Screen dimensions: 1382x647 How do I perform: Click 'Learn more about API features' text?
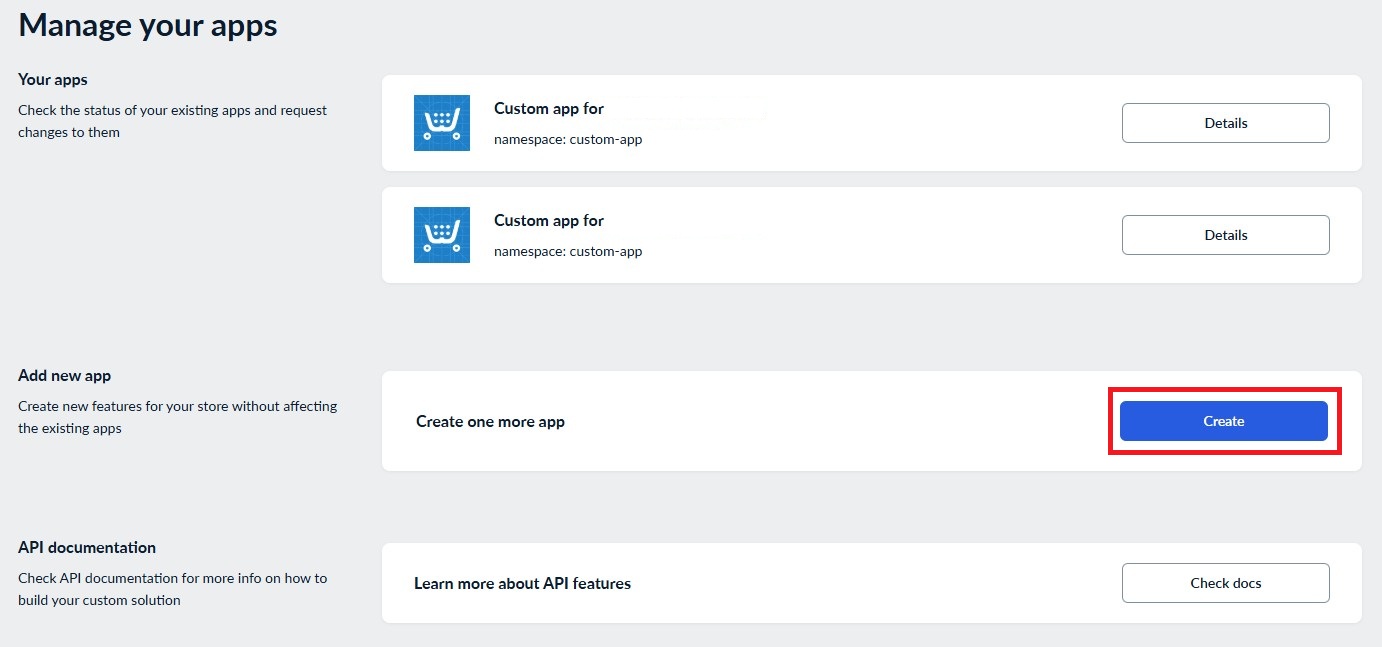(522, 584)
